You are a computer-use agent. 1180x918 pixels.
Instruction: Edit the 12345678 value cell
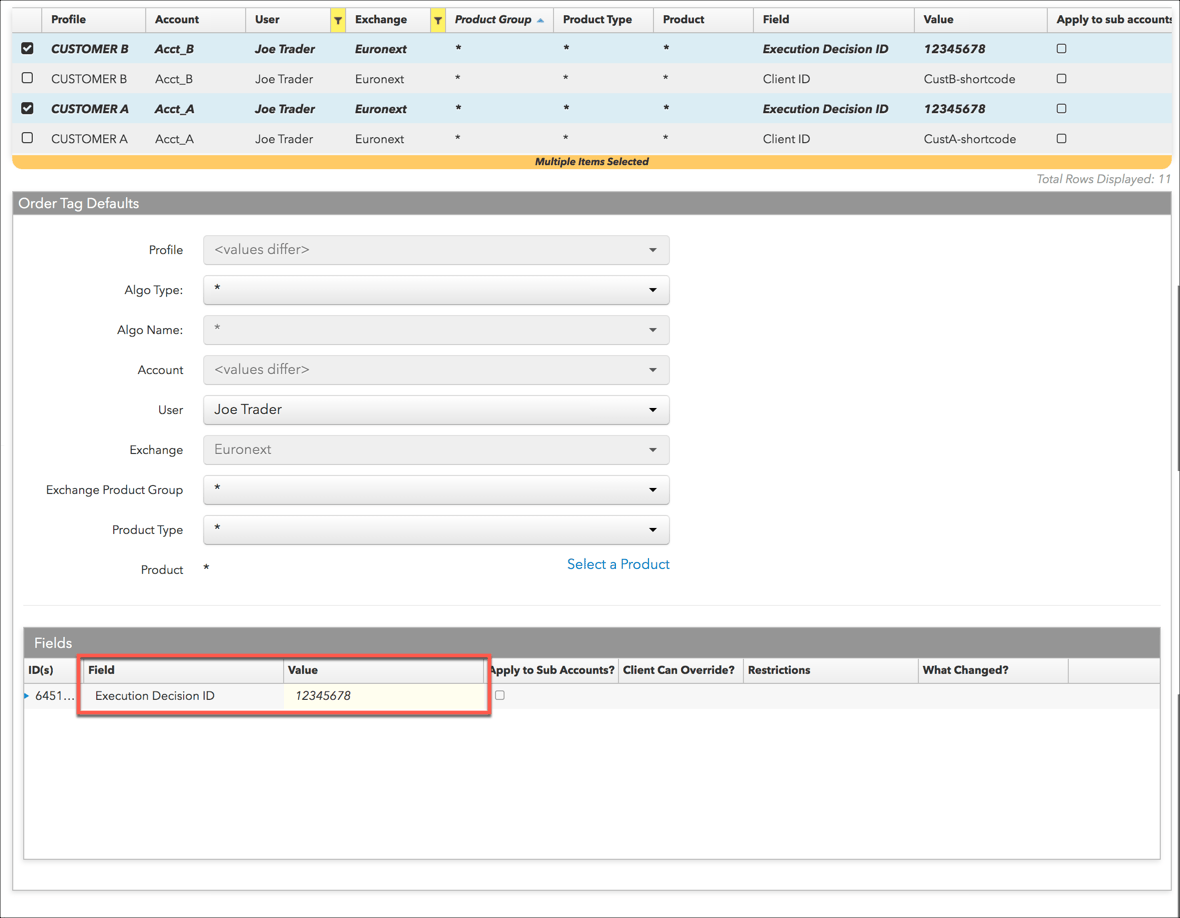tap(384, 696)
